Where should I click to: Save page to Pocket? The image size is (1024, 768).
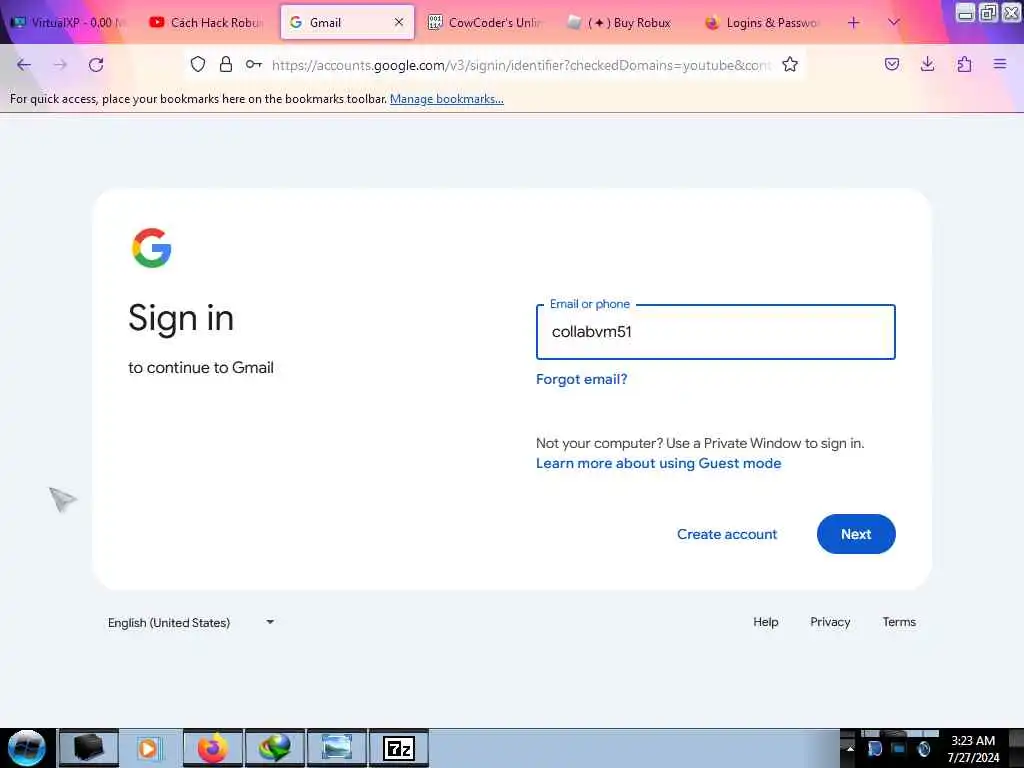click(x=892, y=64)
